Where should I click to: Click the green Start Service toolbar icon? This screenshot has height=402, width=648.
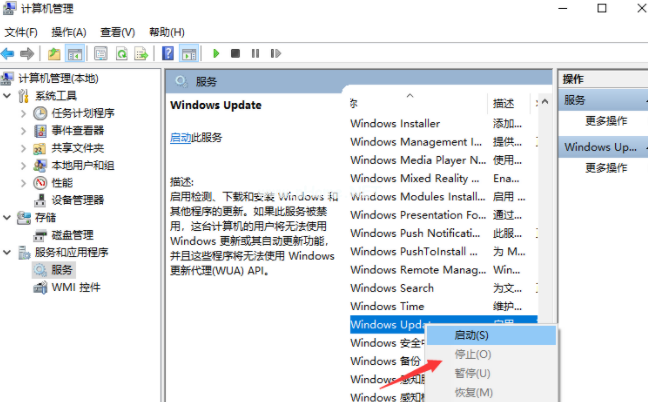point(216,53)
